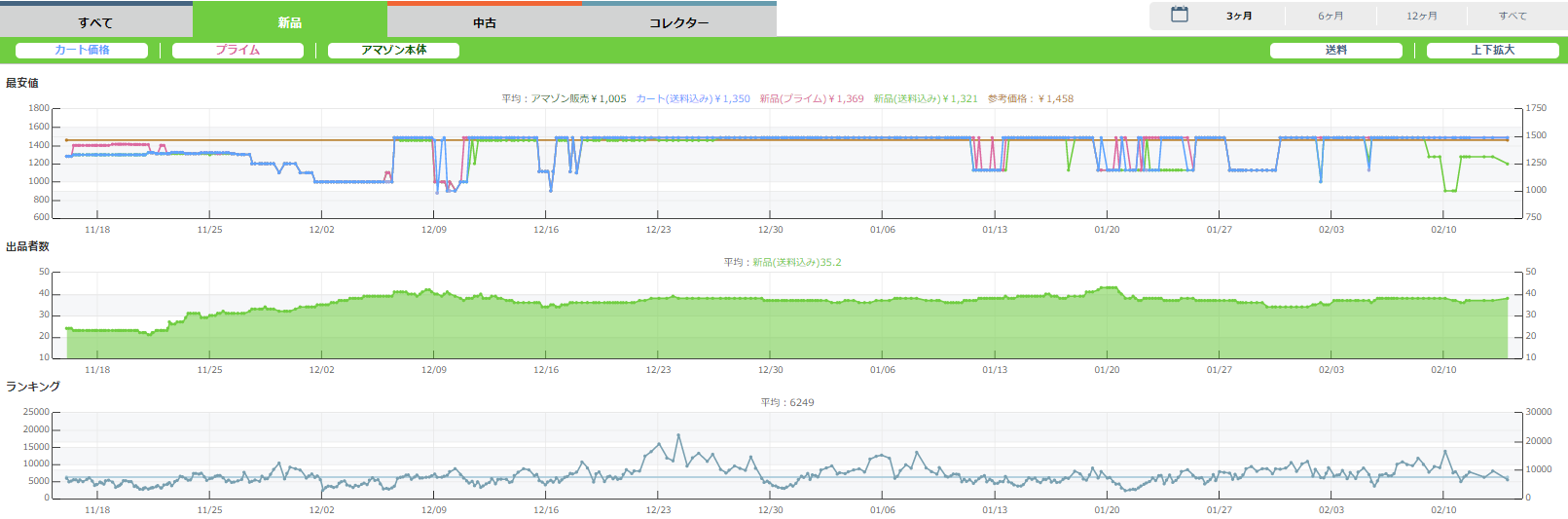Image resolution: width=1568 pixels, height=519 pixels.
Task: Click the ranking peak near 12/23
Action: click(x=678, y=435)
